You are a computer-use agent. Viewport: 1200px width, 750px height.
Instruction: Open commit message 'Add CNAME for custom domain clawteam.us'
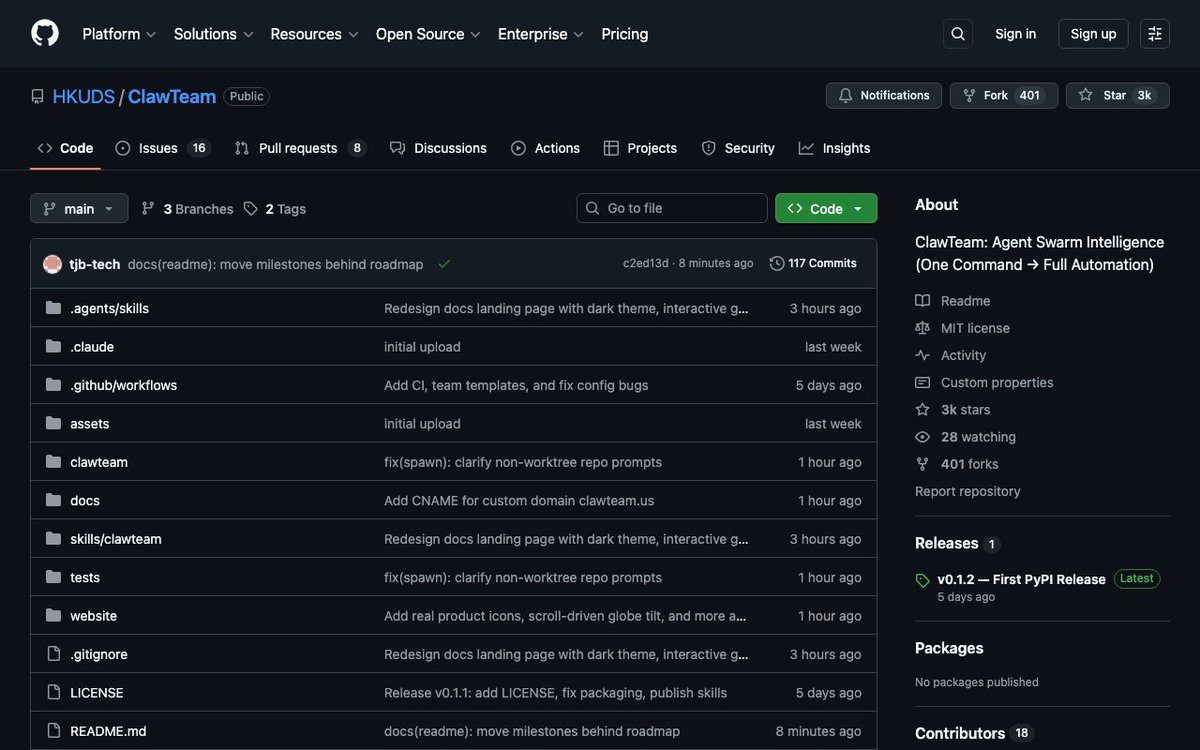click(519, 501)
